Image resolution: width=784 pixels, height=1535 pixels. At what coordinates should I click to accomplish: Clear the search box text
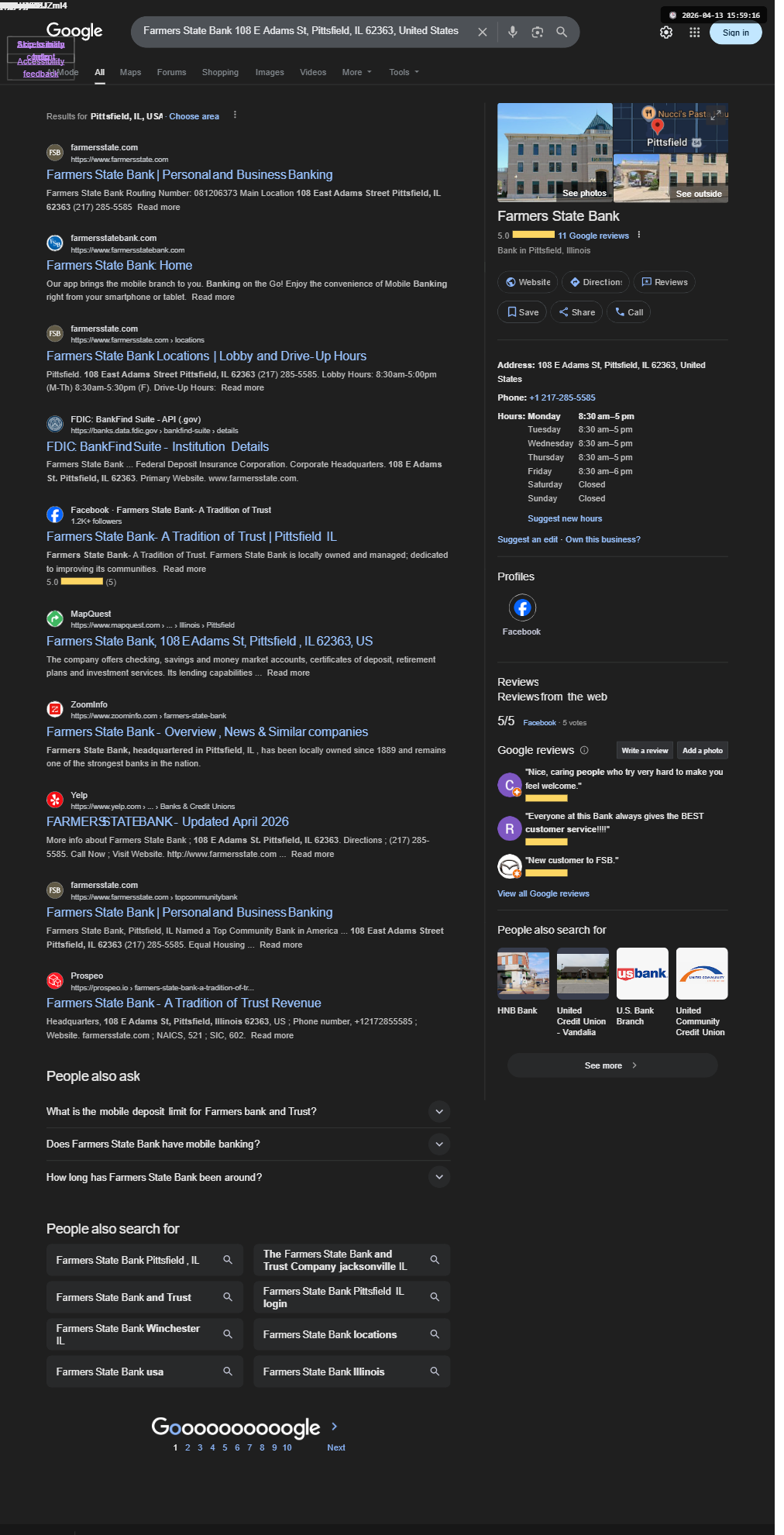[483, 32]
